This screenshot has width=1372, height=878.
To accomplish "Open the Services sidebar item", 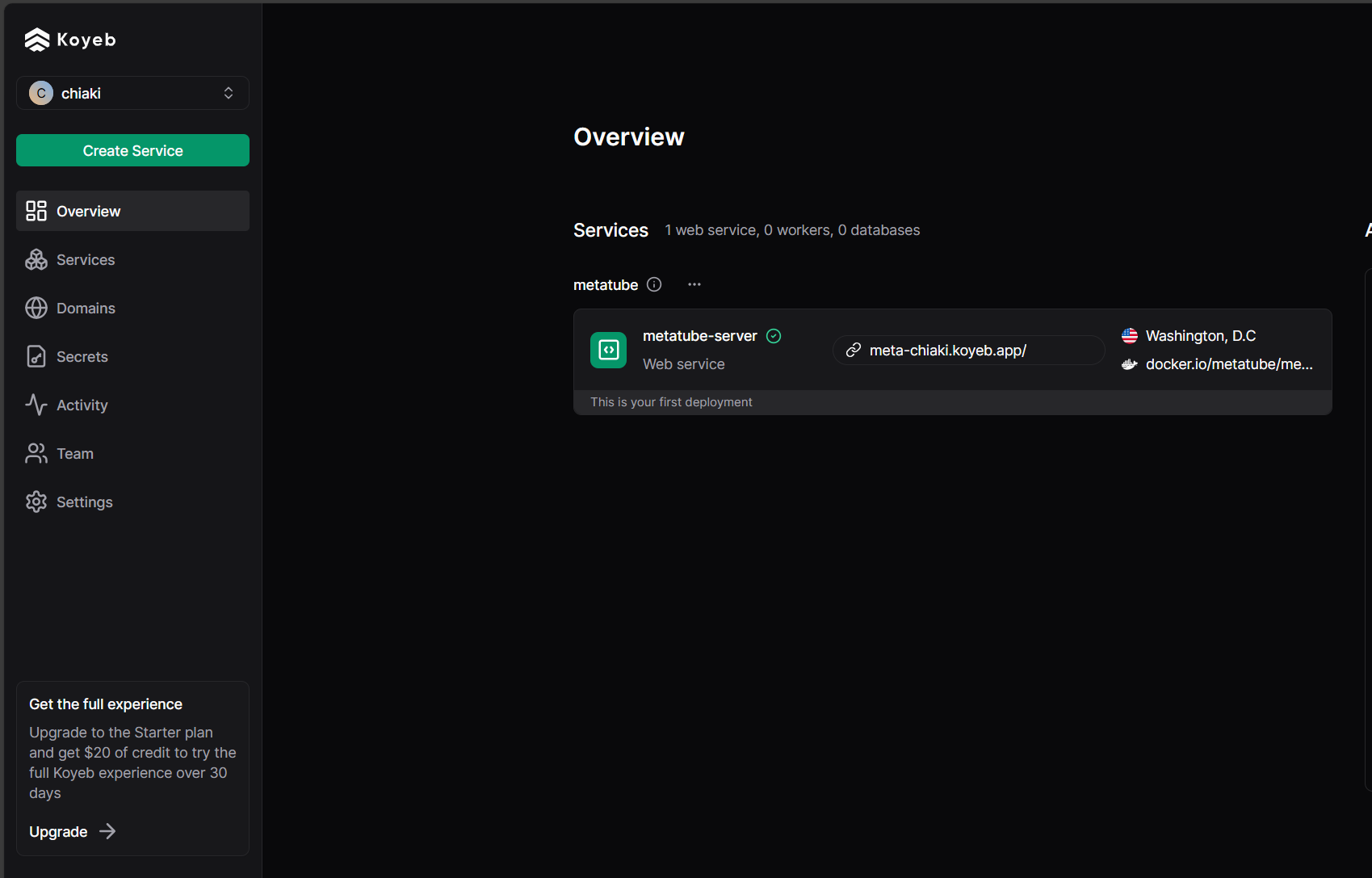I will [132, 259].
